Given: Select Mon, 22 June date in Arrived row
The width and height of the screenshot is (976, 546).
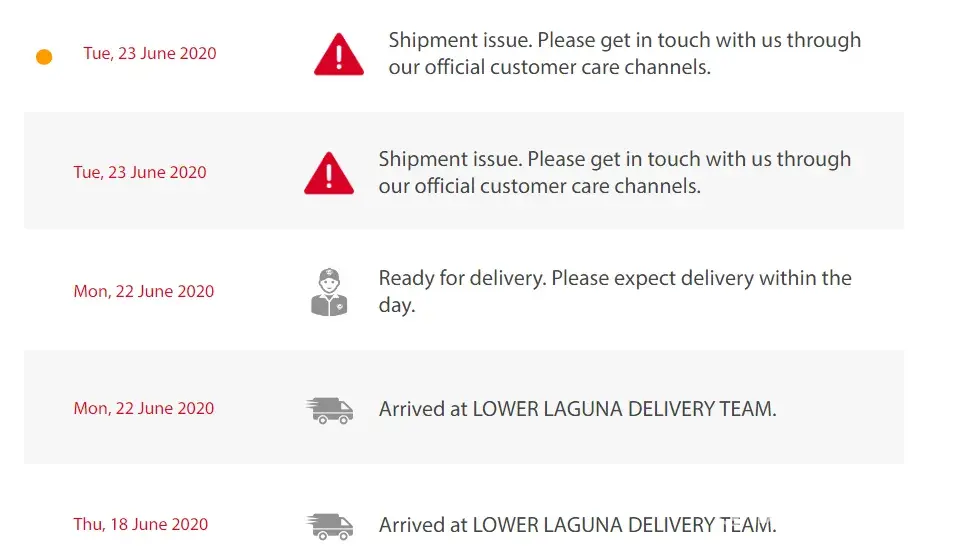Looking at the screenshot, I should click(x=144, y=408).
